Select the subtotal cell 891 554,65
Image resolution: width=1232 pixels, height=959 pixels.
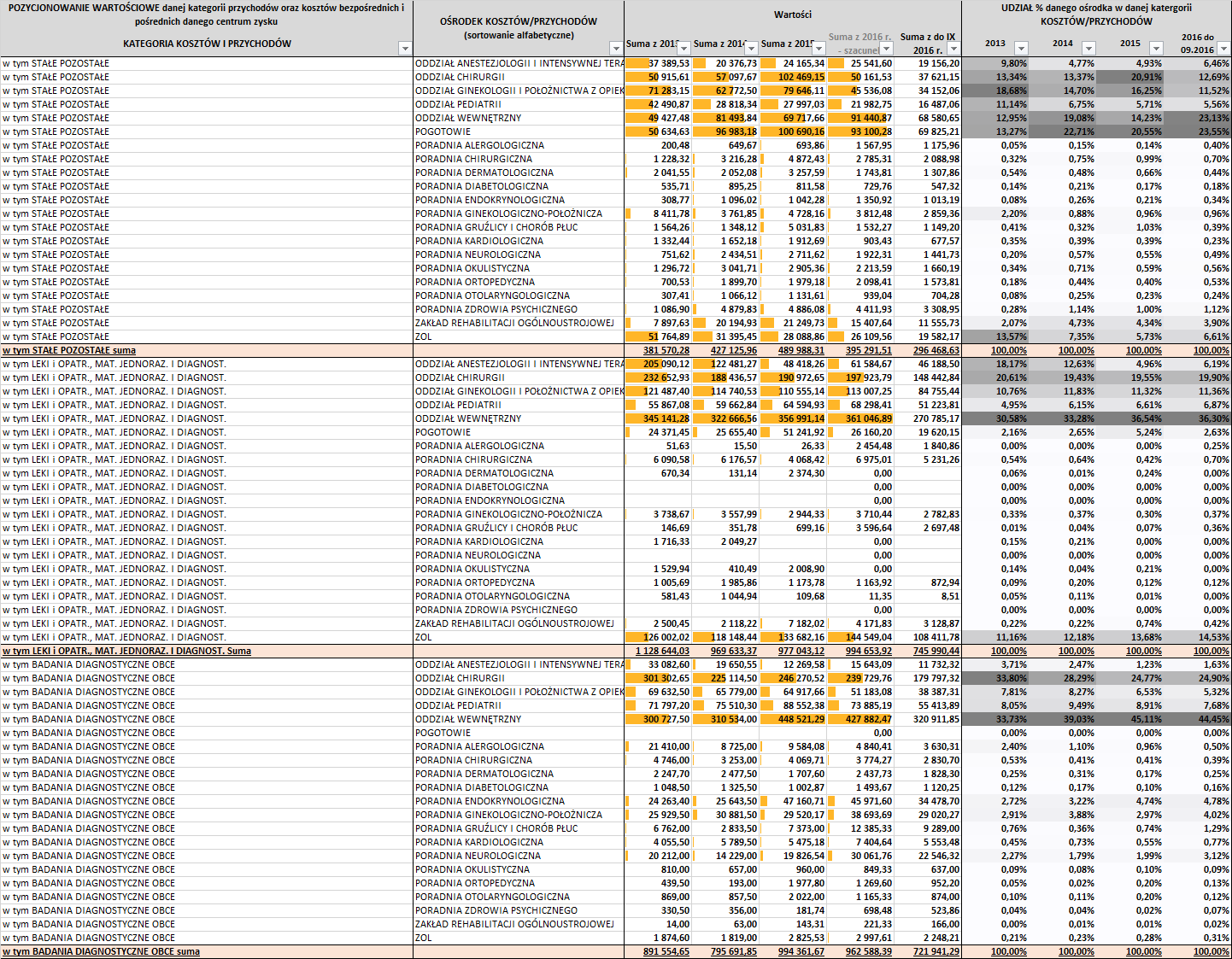tap(658, 951)
